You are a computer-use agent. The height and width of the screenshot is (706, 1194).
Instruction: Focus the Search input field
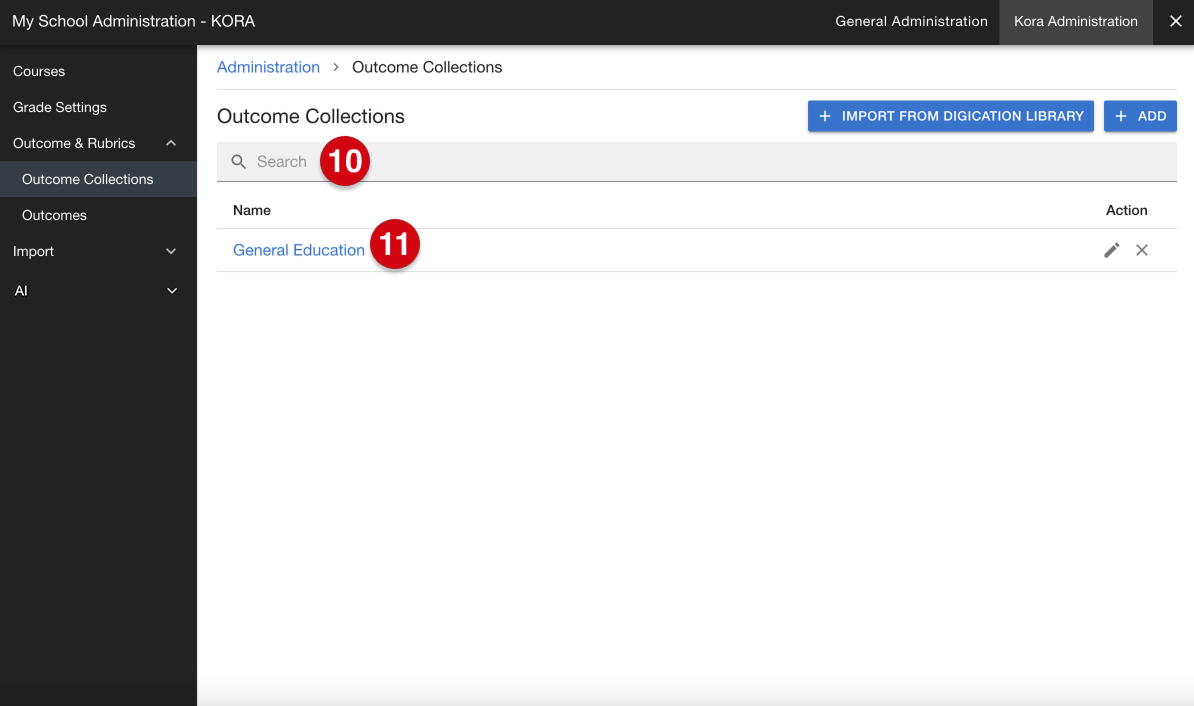pyautogui.click(x=696, y=161)
